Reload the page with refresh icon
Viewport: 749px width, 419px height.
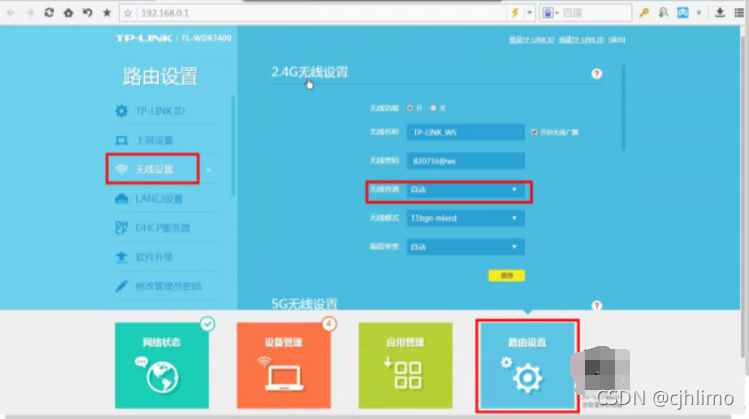[x=49, y=13]
